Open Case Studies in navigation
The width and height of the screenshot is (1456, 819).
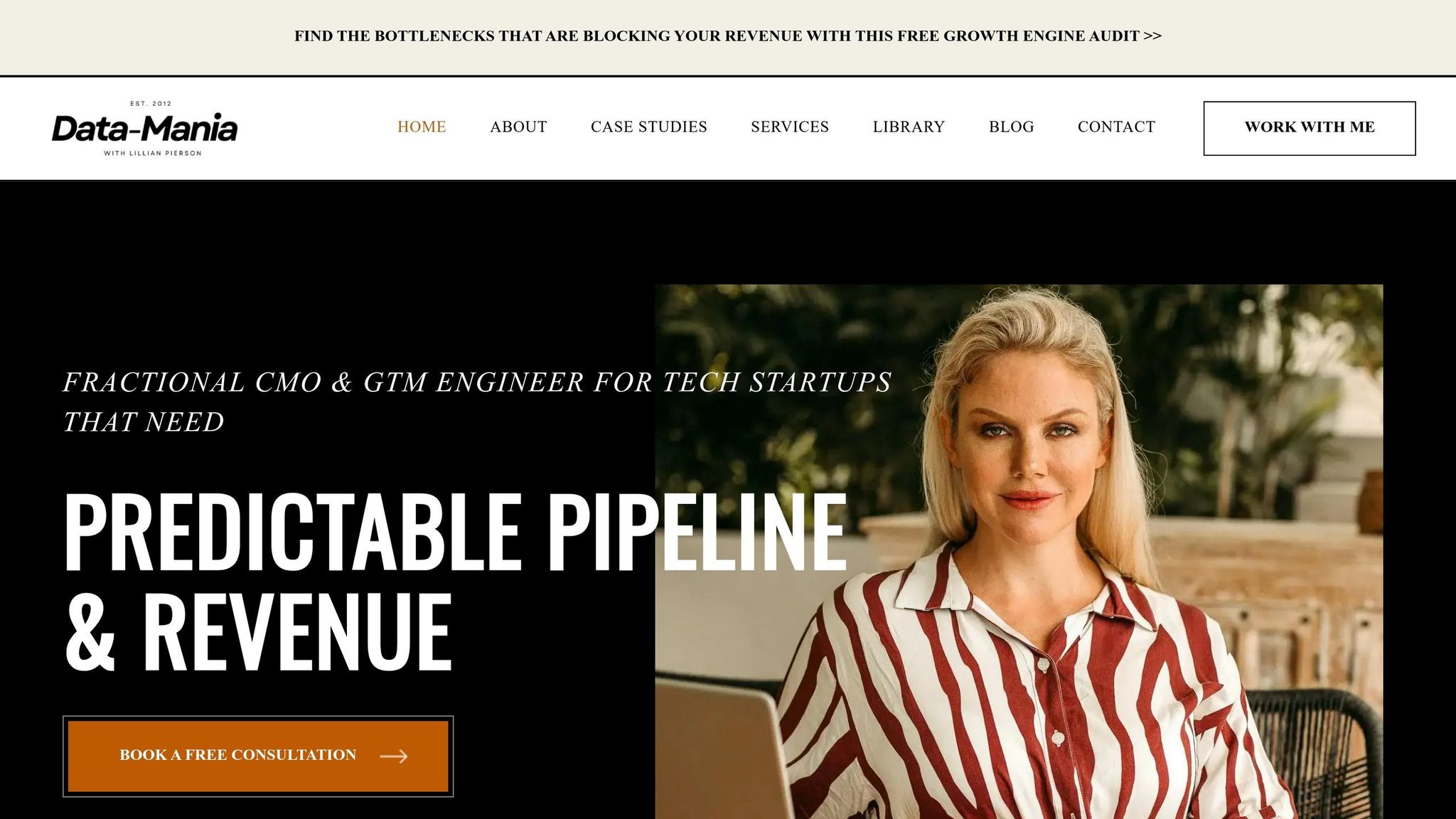coord(649,127)
